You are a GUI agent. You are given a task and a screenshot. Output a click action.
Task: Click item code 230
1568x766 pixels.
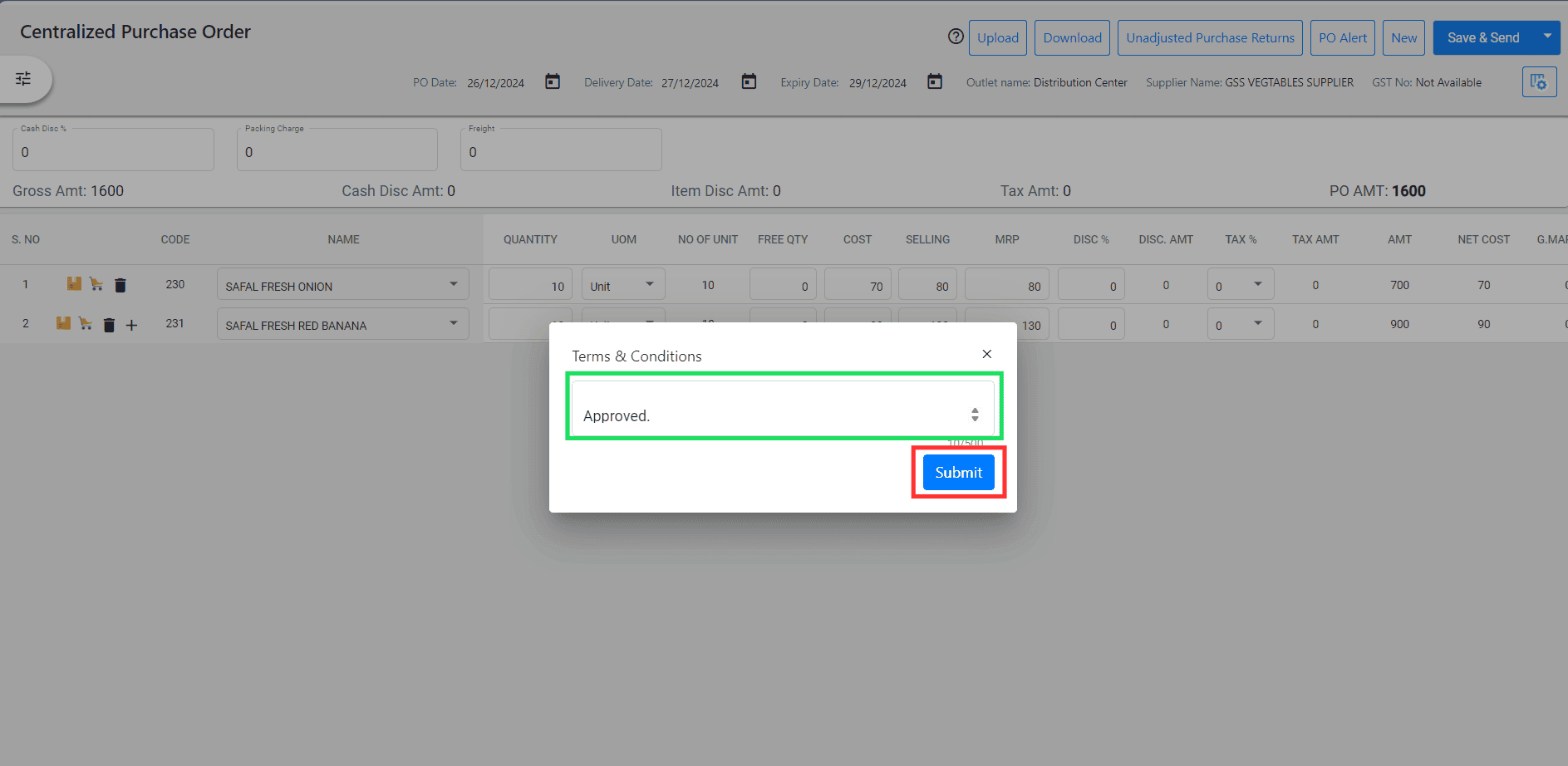pos(175,284)
